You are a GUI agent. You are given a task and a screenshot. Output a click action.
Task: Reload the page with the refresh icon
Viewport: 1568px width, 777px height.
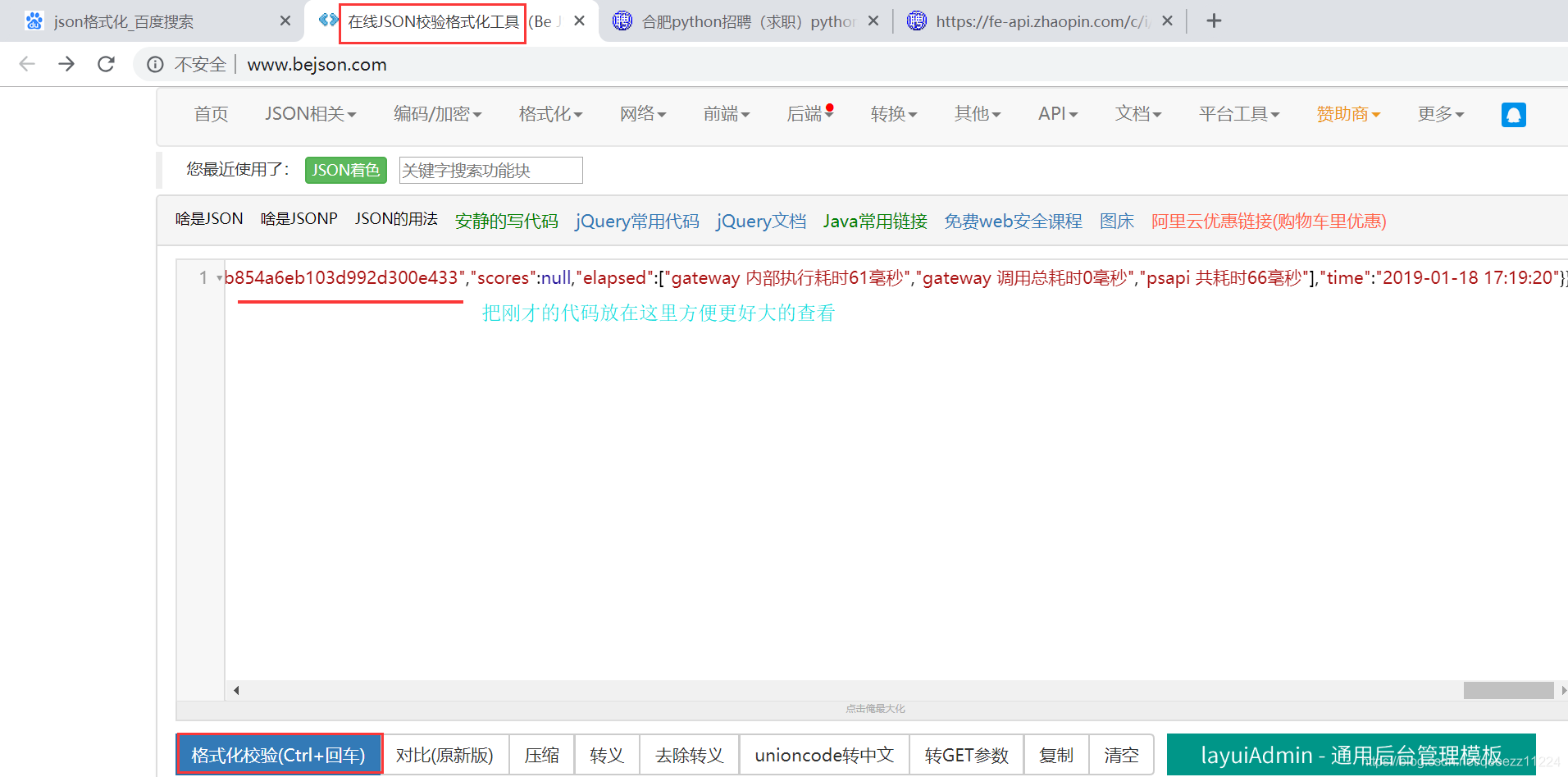pyautogui.click(x=106, y=64)
